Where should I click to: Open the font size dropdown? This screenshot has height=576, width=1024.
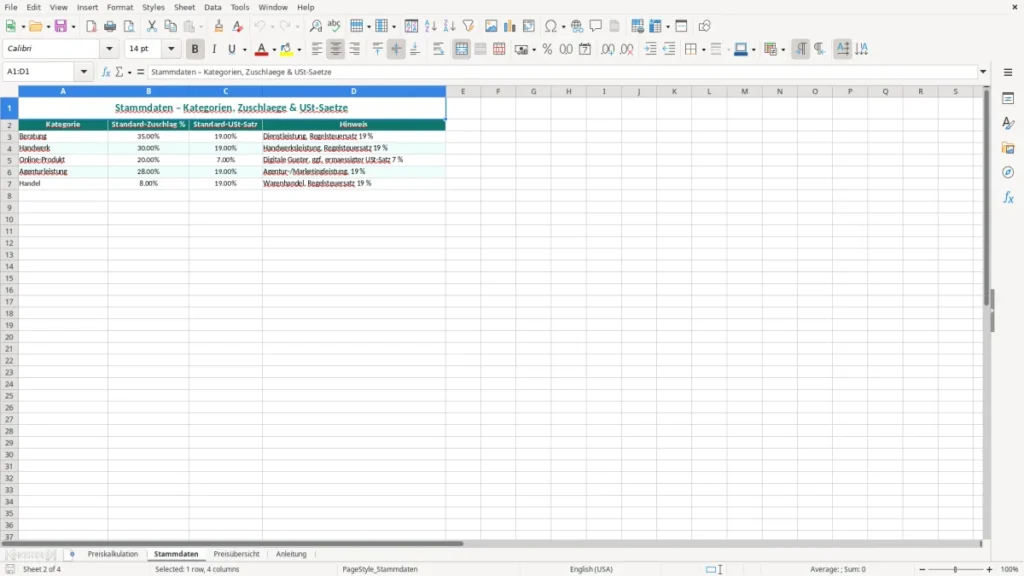[x=171, y=48]
